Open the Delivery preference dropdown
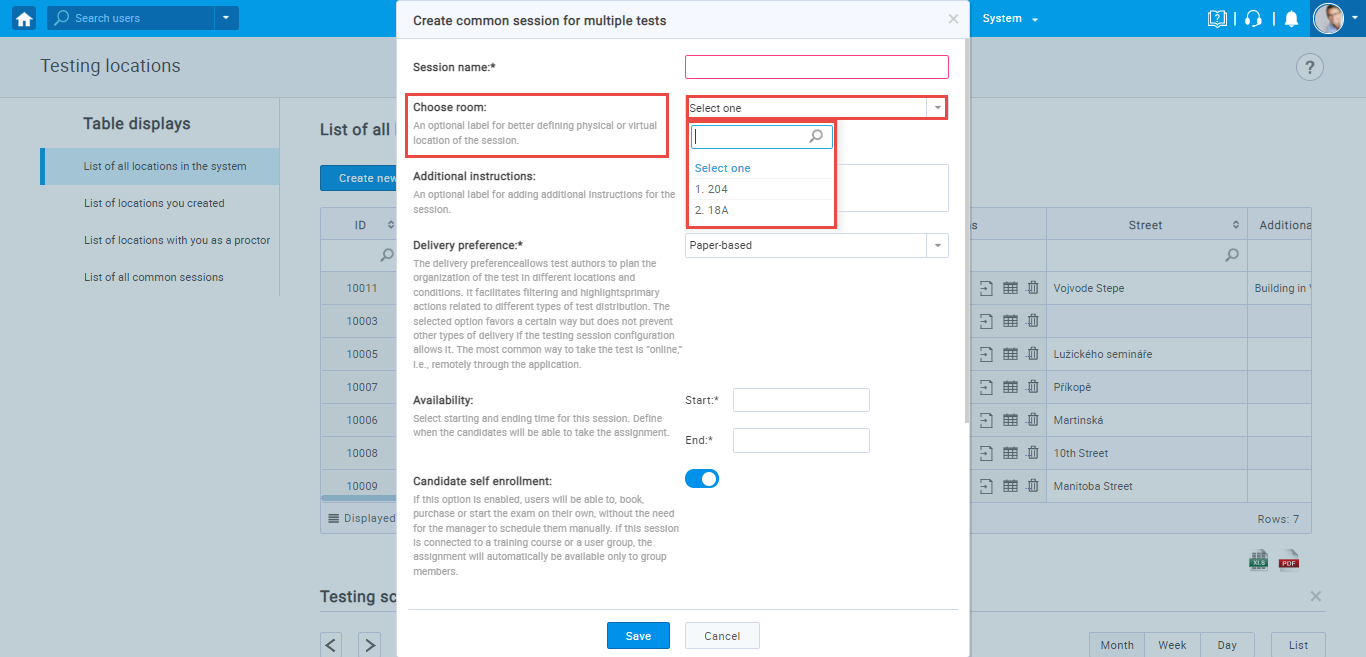 816,245
